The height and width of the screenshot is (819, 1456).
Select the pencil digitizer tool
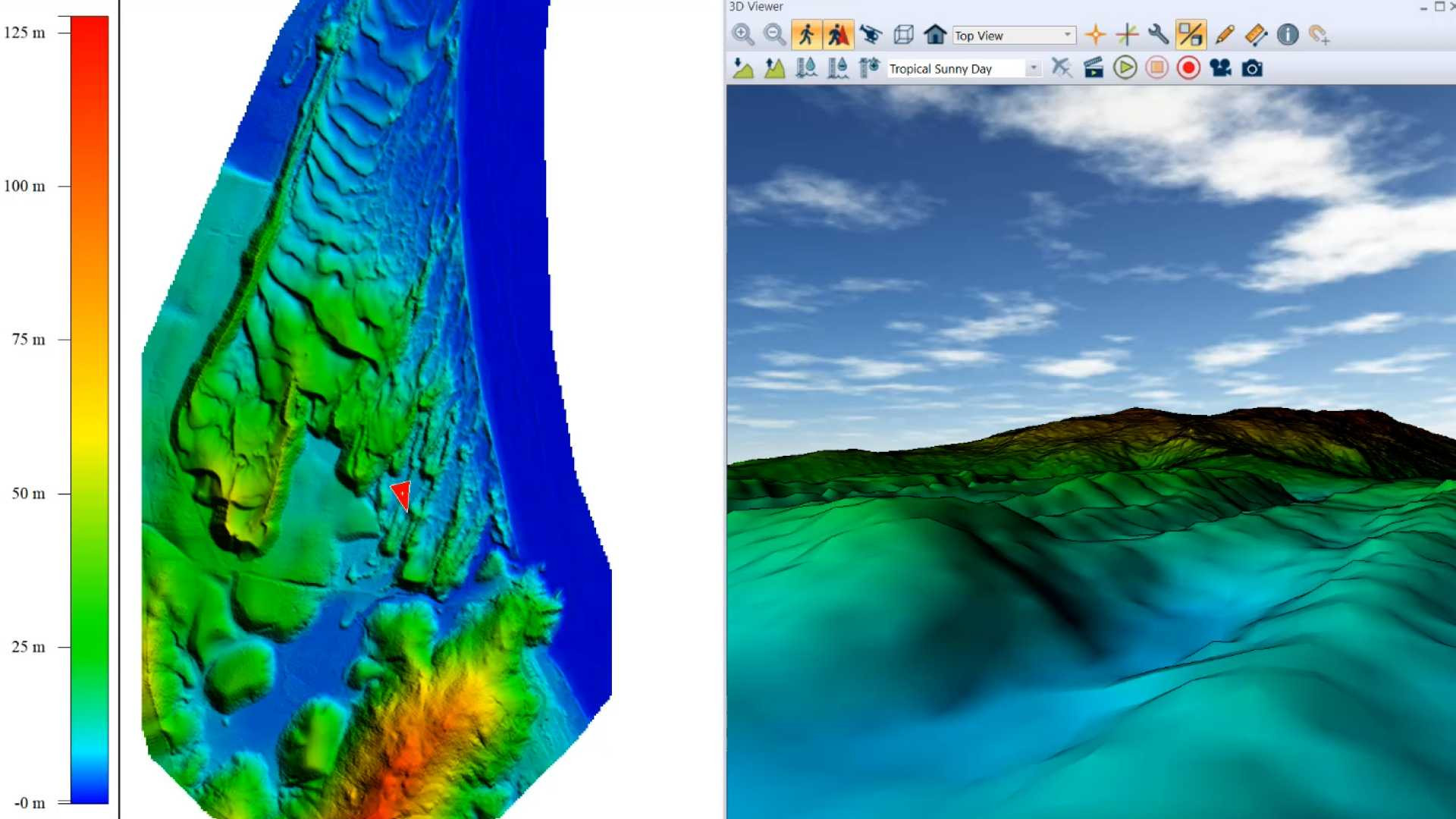[x=1224, y=35]
